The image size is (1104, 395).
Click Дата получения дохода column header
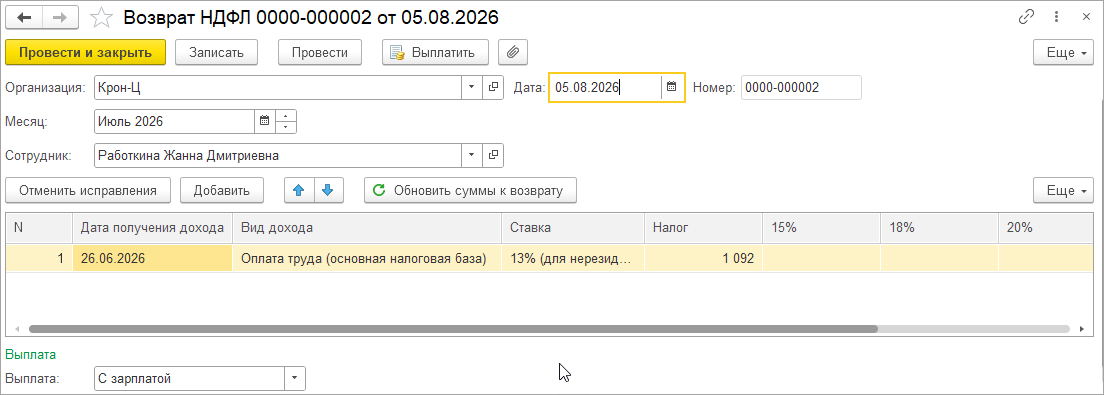[x=153, y=227]
